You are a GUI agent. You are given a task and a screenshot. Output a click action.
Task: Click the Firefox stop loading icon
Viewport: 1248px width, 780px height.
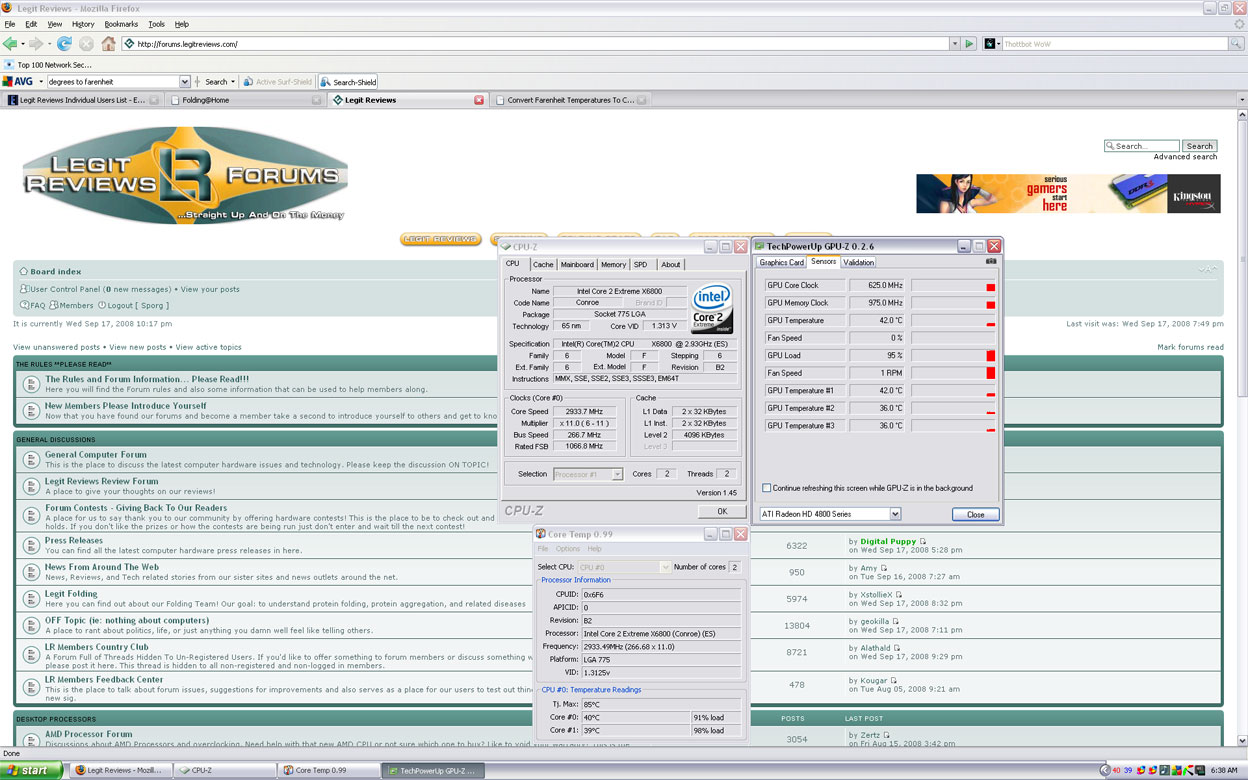pos(86,44)
